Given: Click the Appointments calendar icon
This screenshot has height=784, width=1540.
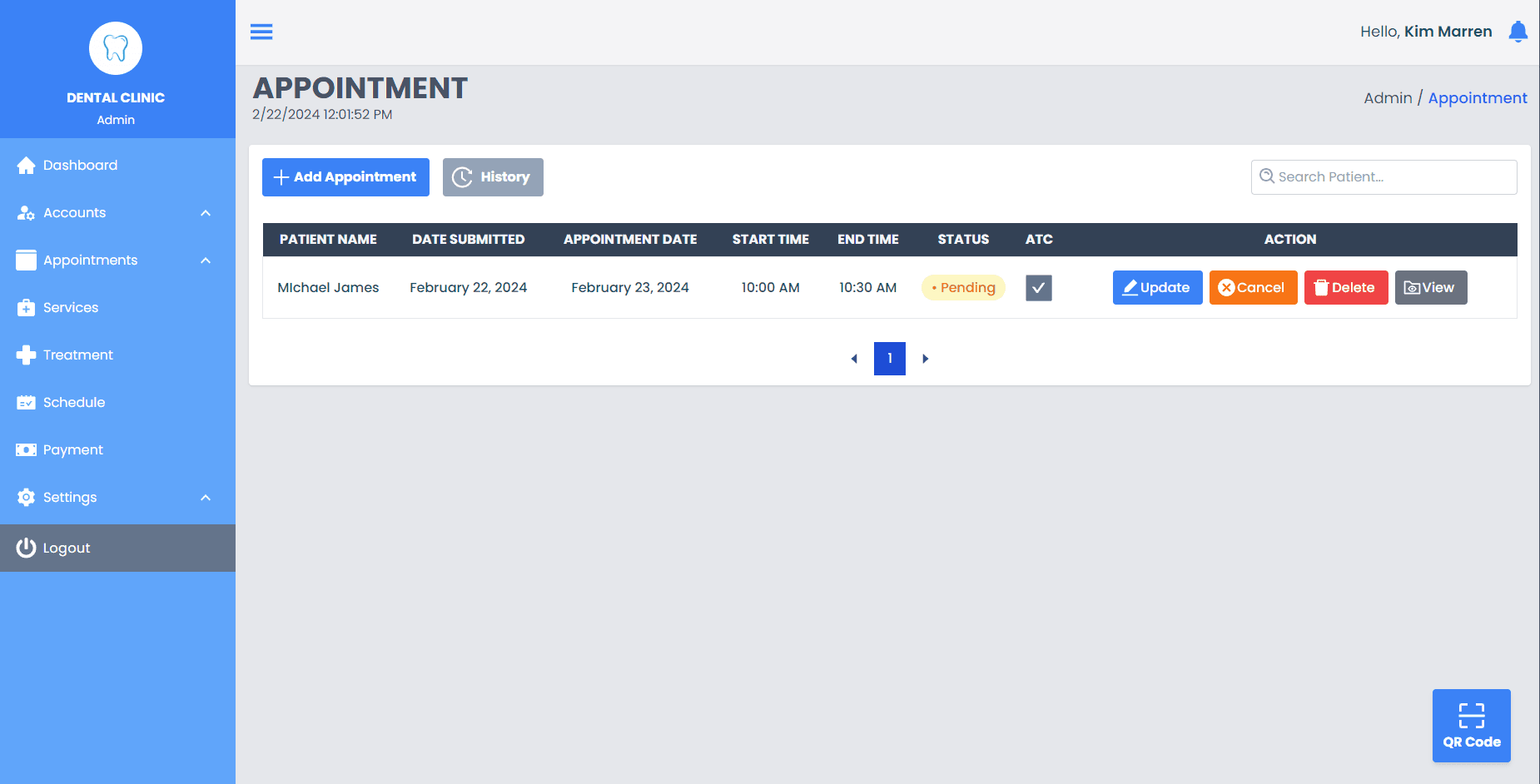Looking at the screenshot, I should (26, 261).
